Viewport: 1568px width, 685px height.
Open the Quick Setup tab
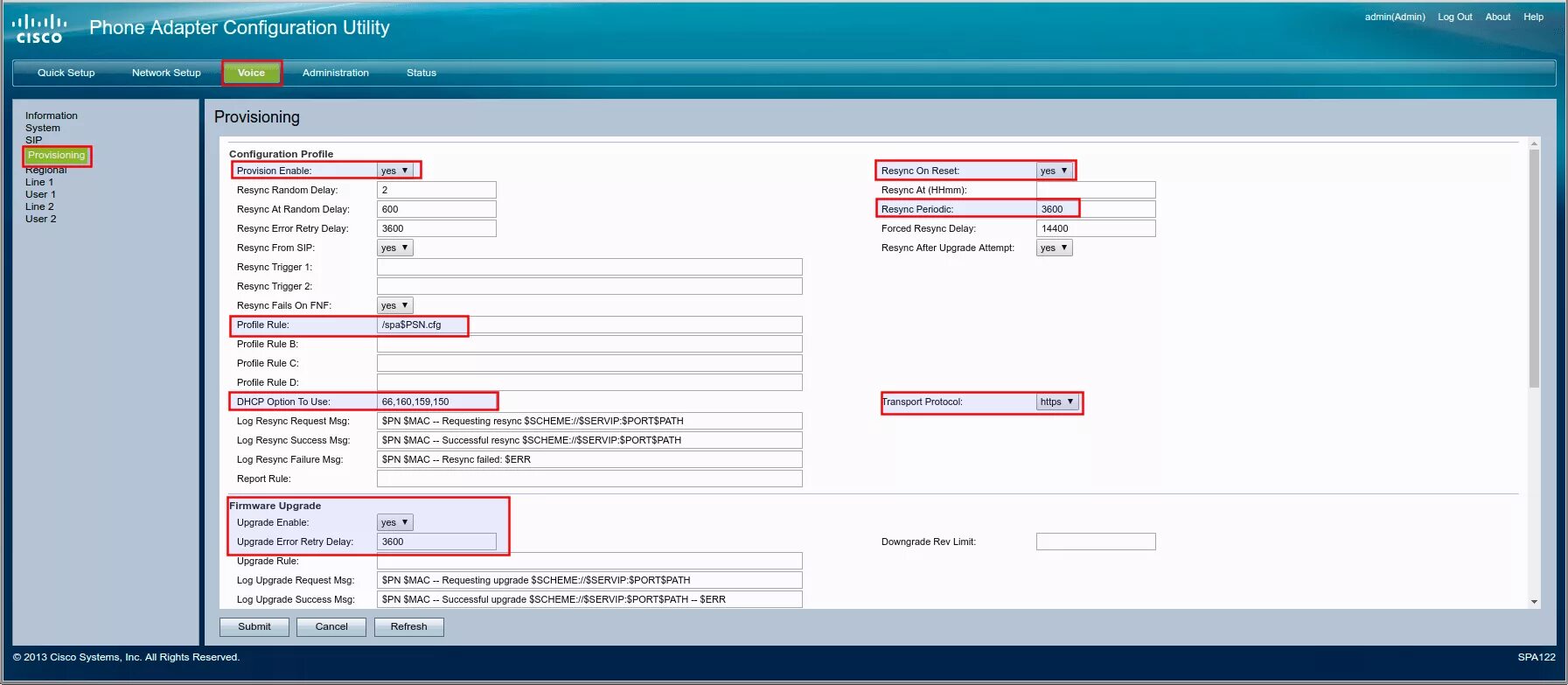(x=66, y=73)
